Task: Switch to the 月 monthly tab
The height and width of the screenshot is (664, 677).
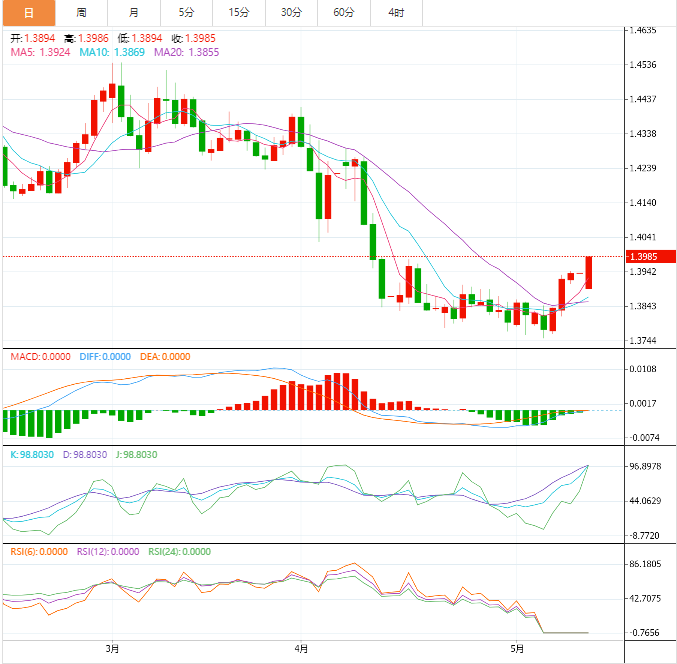Action: coord(134,13)
